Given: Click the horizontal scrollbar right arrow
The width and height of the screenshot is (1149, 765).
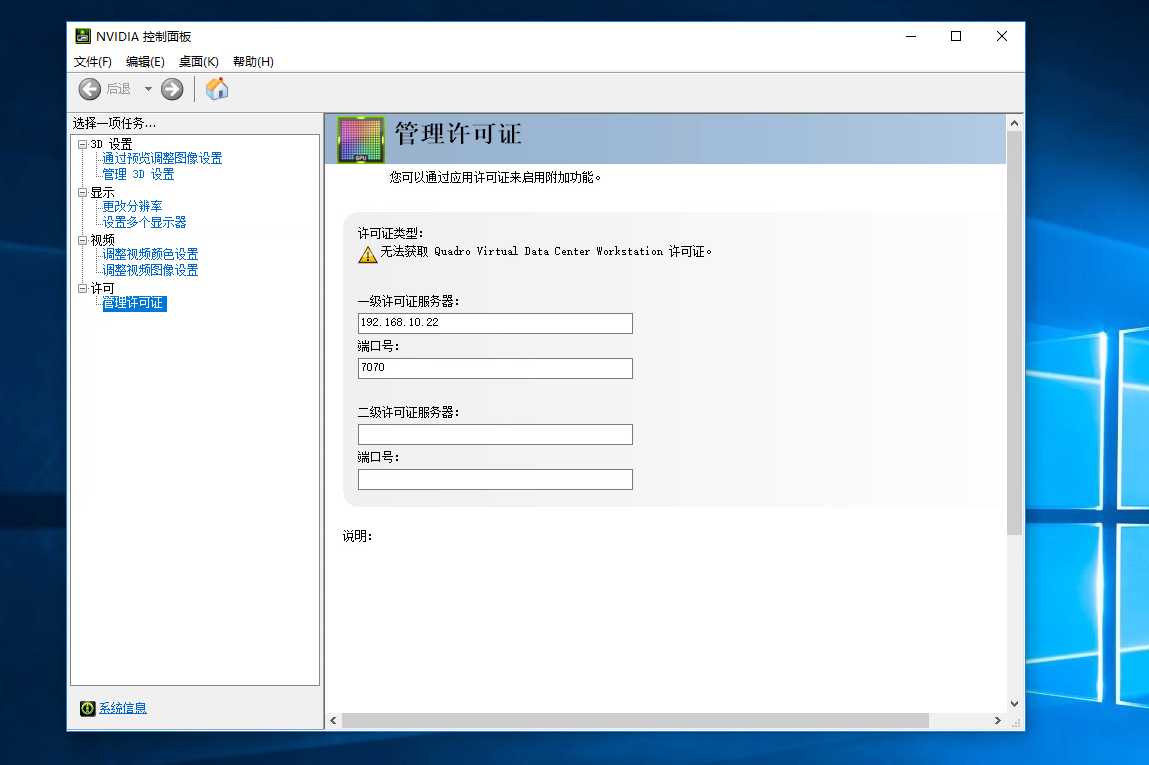Looking at the screenshot, I should tap(997, 720).
